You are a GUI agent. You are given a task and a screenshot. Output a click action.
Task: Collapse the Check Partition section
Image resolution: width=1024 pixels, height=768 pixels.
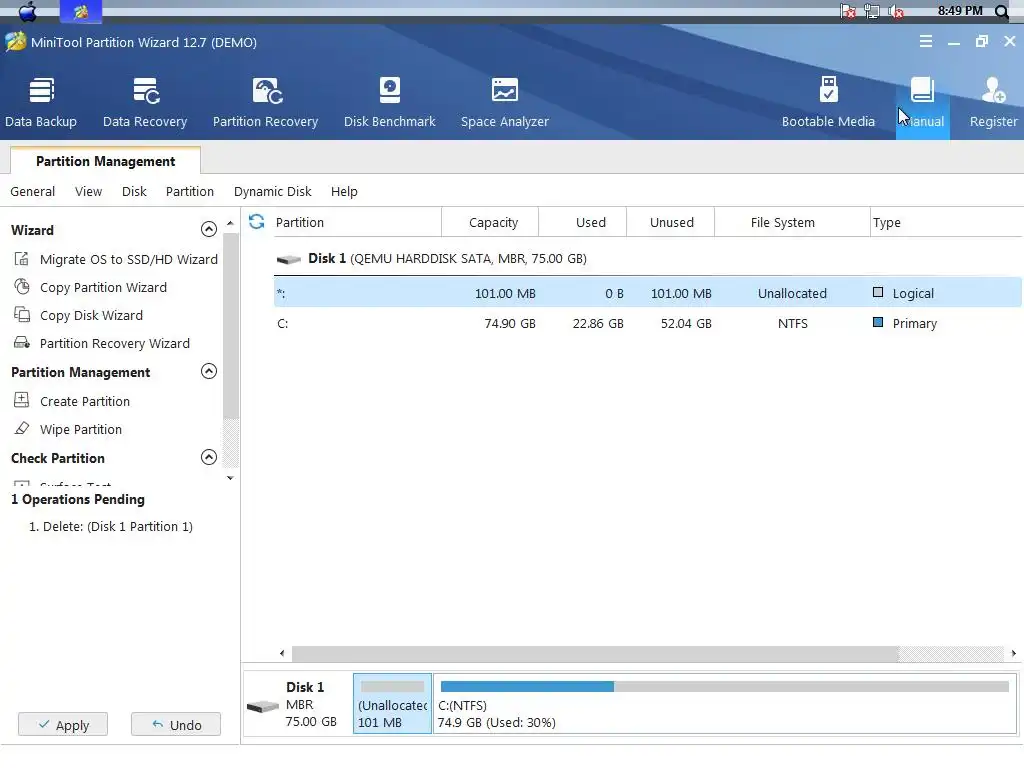point(208,457)
